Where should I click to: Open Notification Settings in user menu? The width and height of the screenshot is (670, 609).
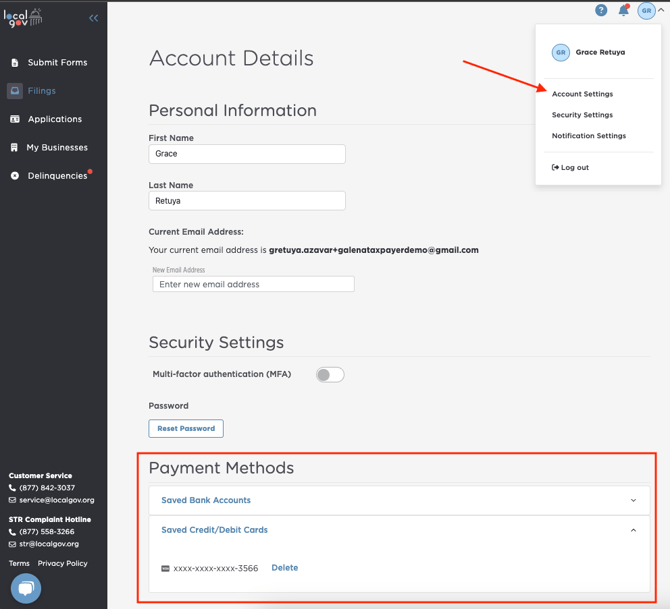(589, 136)
